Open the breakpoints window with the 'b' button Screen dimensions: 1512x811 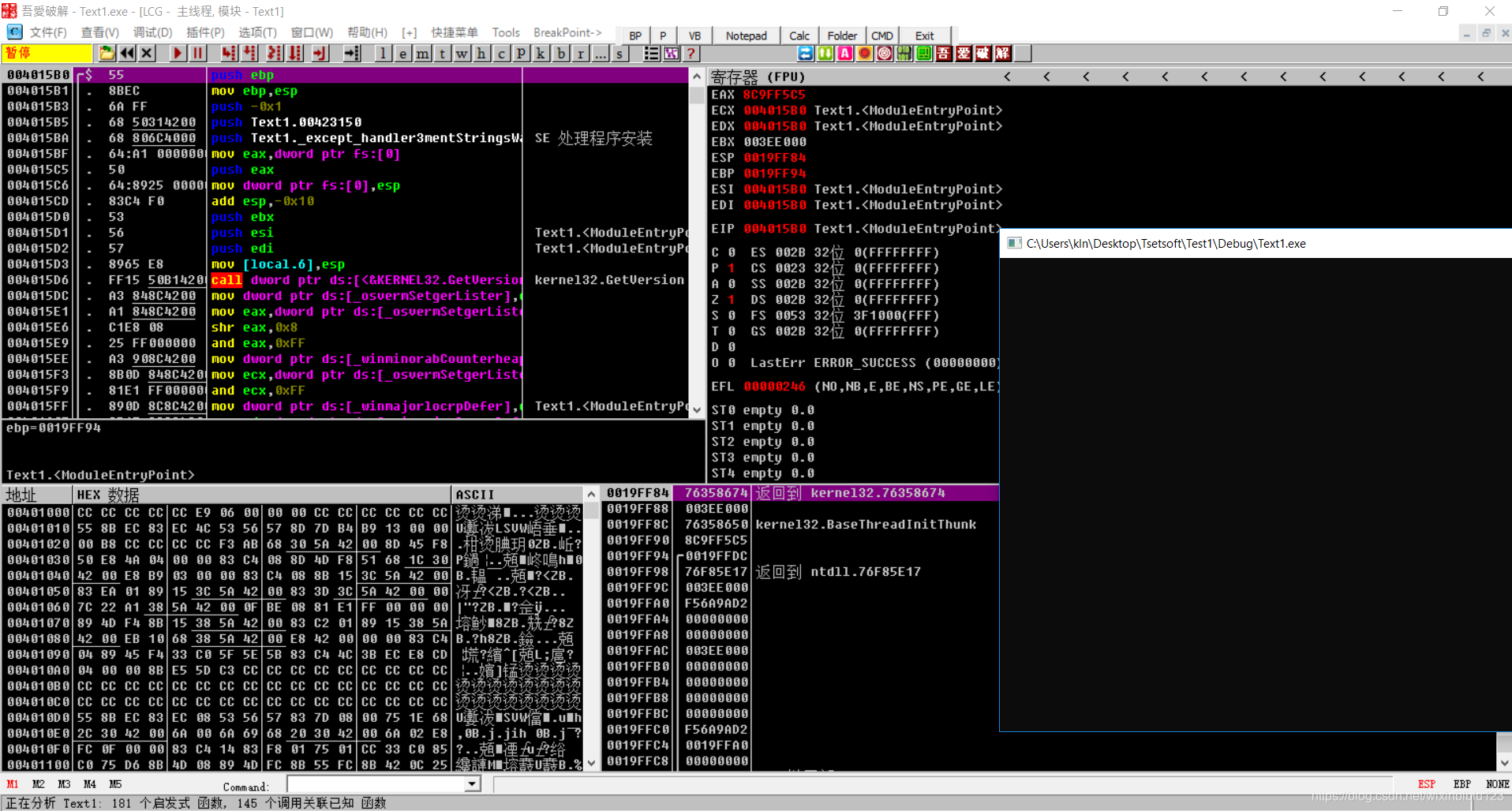click(560, 53)
